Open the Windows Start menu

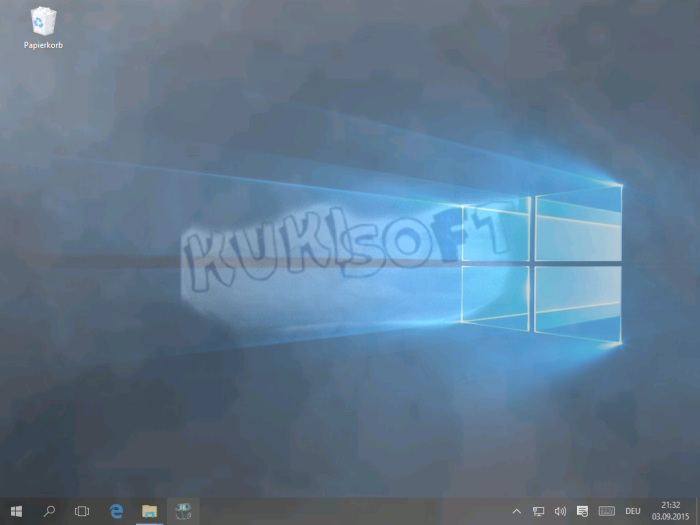(16, 511)
